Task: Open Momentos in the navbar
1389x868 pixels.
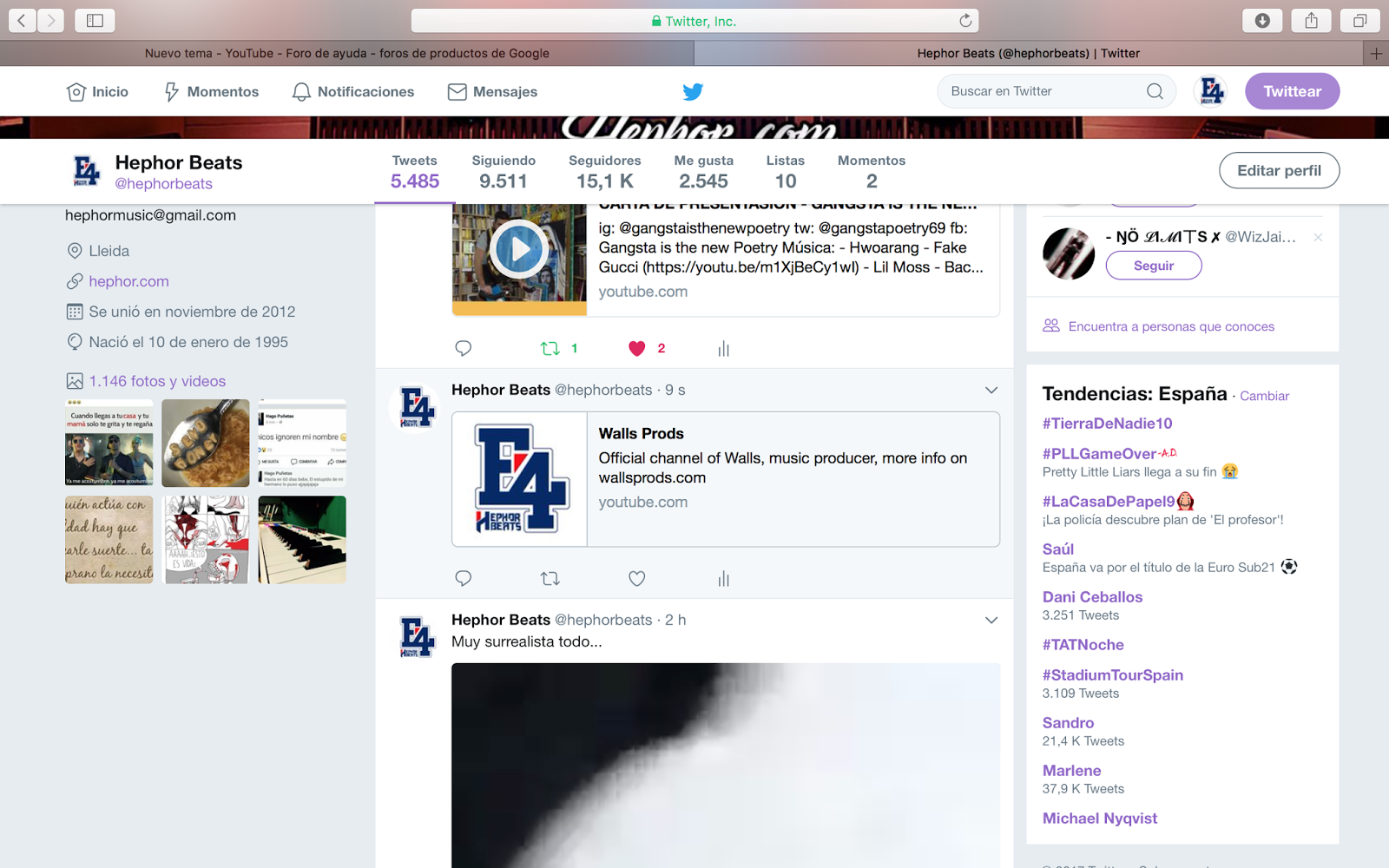Action: point(211,92)
